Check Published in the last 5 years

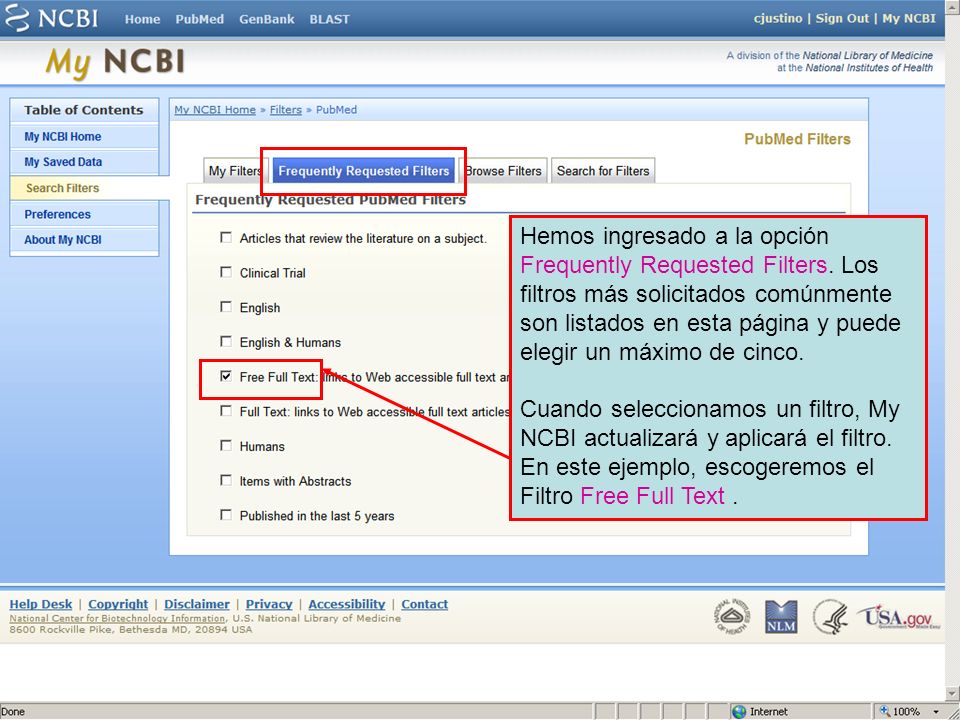tap(226, 514)
